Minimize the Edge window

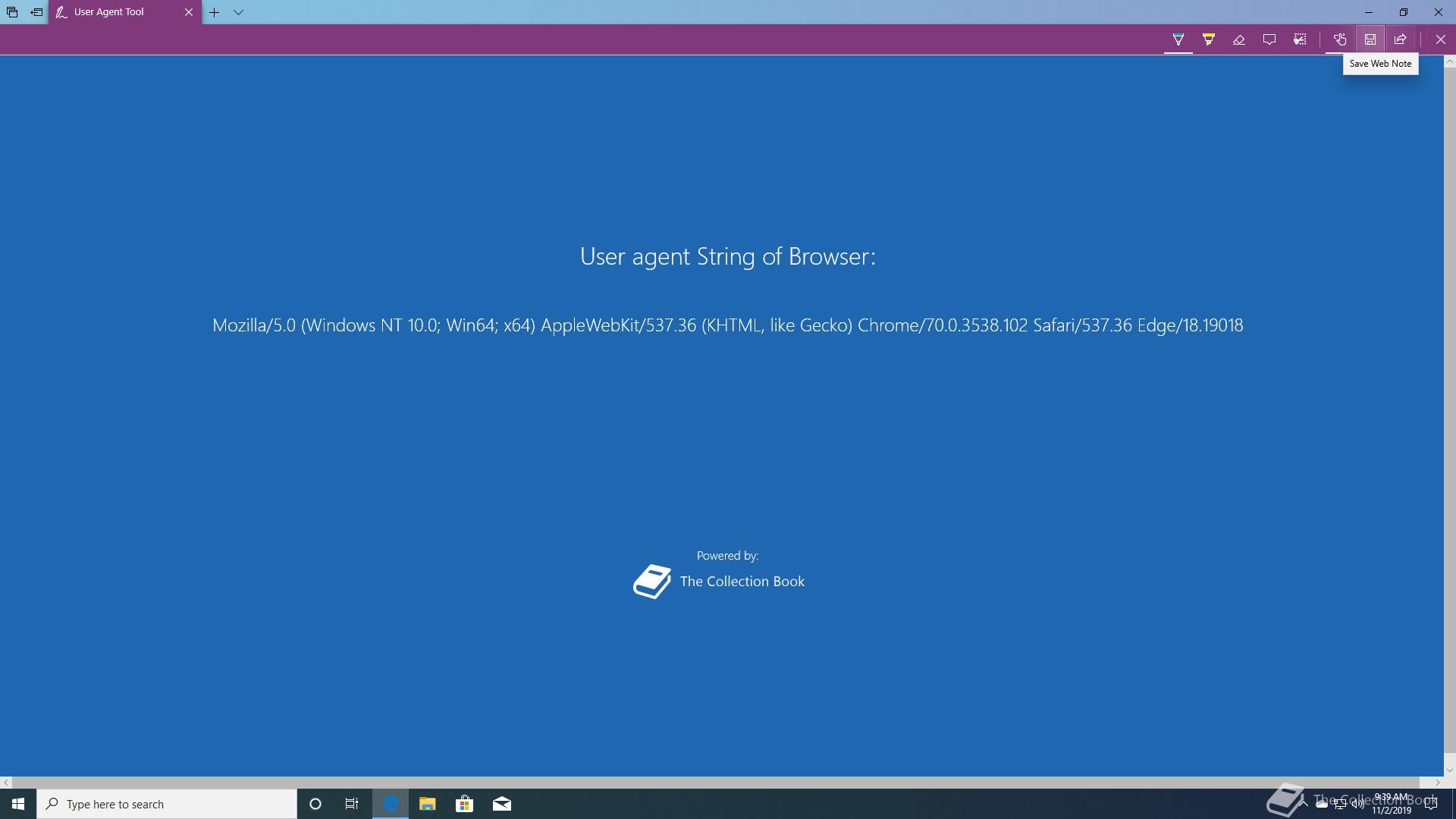click(1368, 12)
